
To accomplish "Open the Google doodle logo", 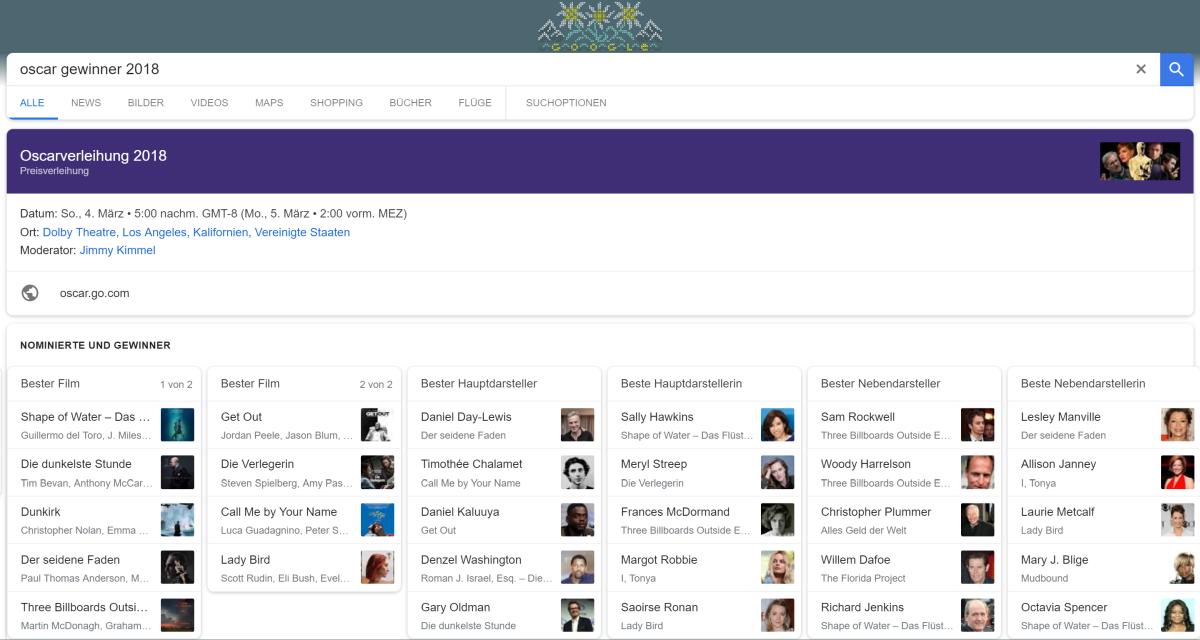I will pos(600,27).
